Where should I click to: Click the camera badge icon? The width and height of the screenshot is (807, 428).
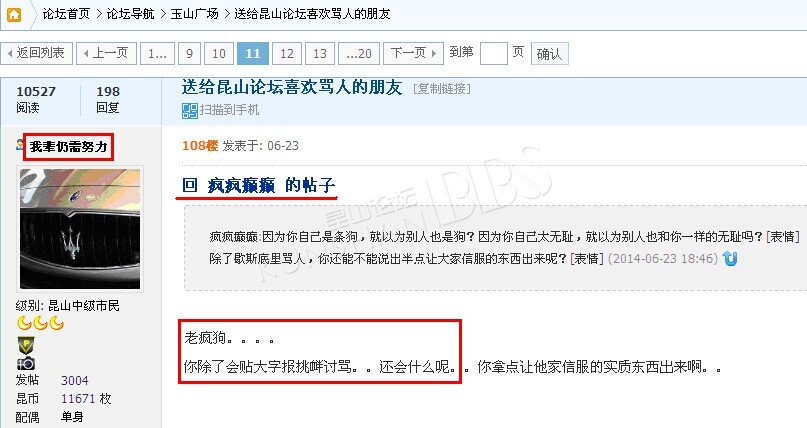coord(26,364)
